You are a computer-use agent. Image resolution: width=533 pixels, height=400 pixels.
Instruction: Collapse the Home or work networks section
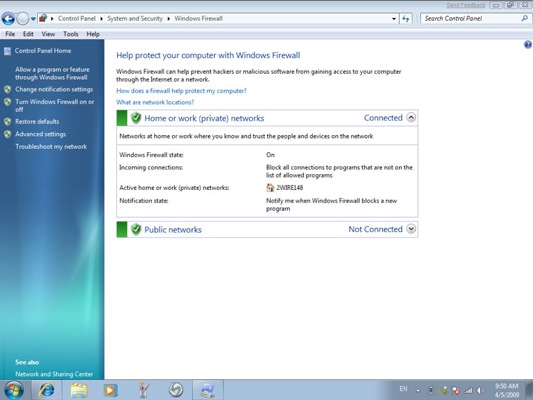(x=411, y=118)
